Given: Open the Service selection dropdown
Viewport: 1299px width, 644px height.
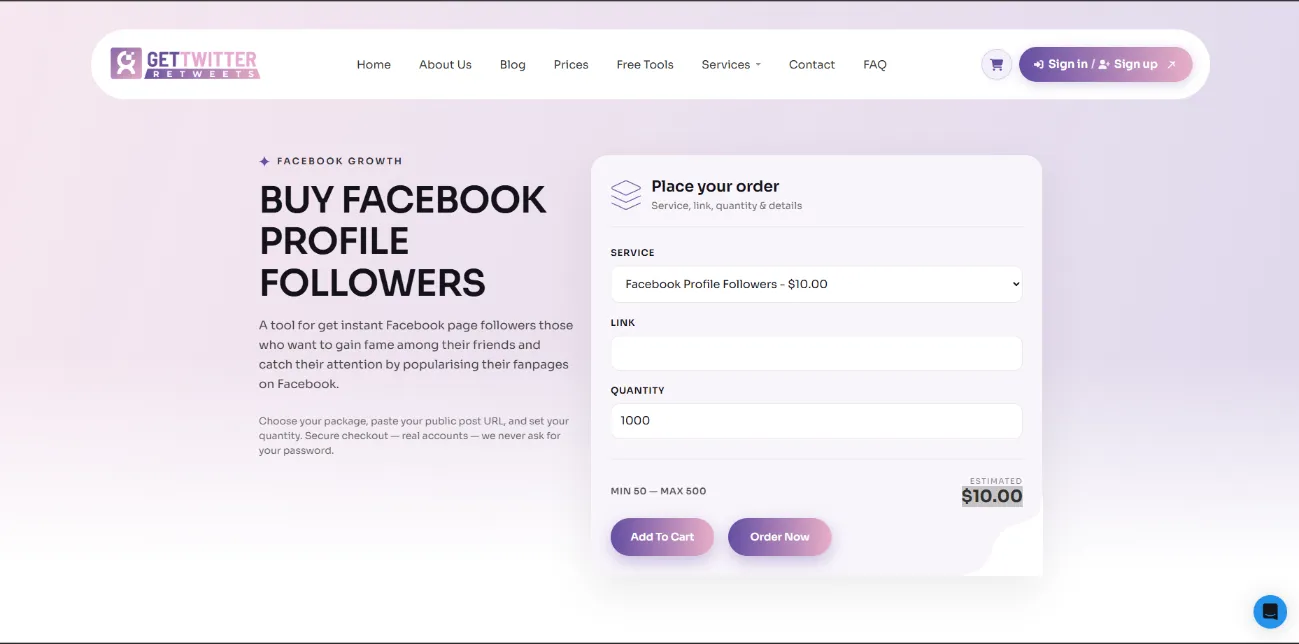Looking at the screenshot, I should click(x=816, y=284).
